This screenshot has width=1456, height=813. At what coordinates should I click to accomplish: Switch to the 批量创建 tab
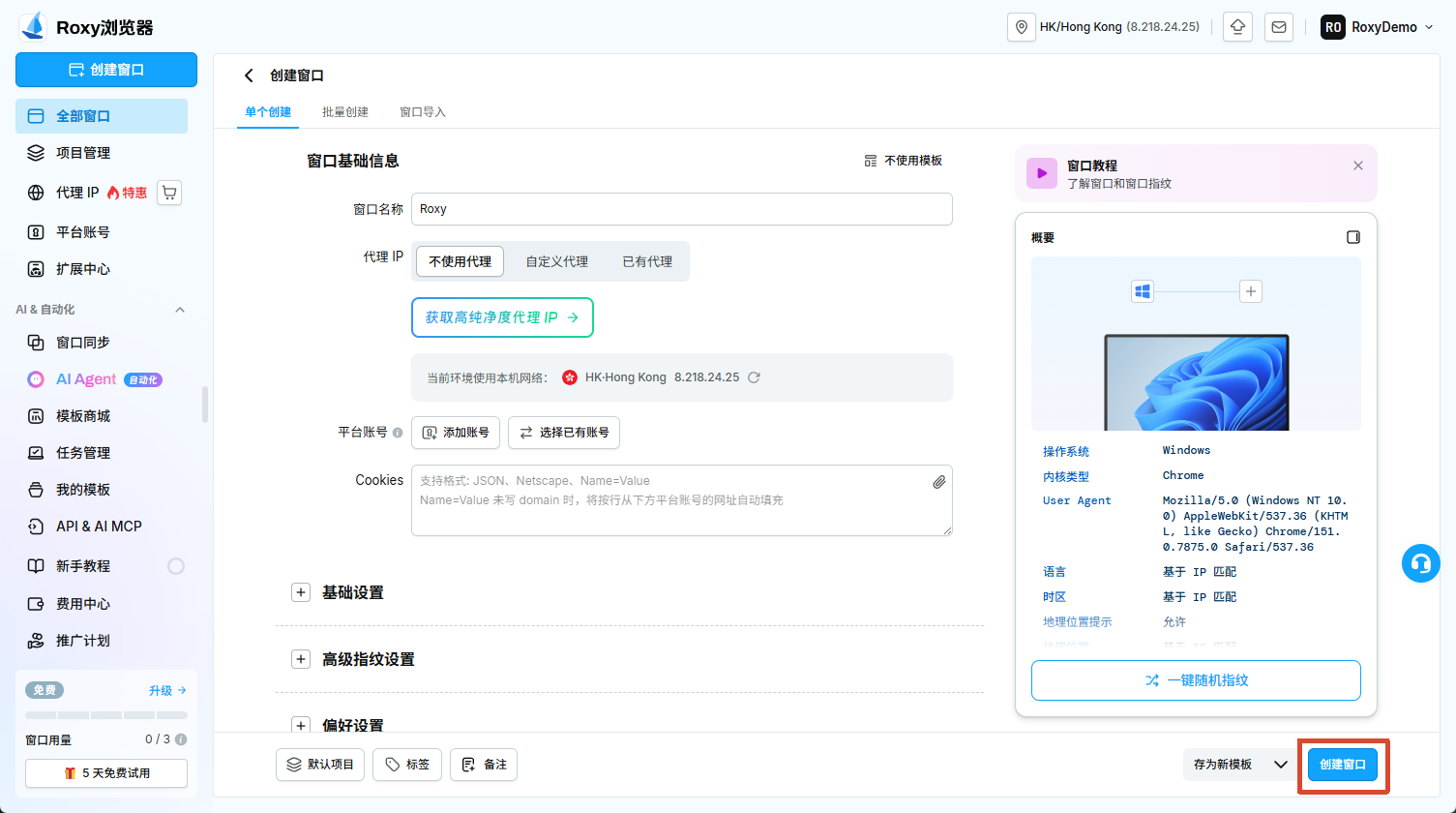pyautogui.click(x=345, y=112)
